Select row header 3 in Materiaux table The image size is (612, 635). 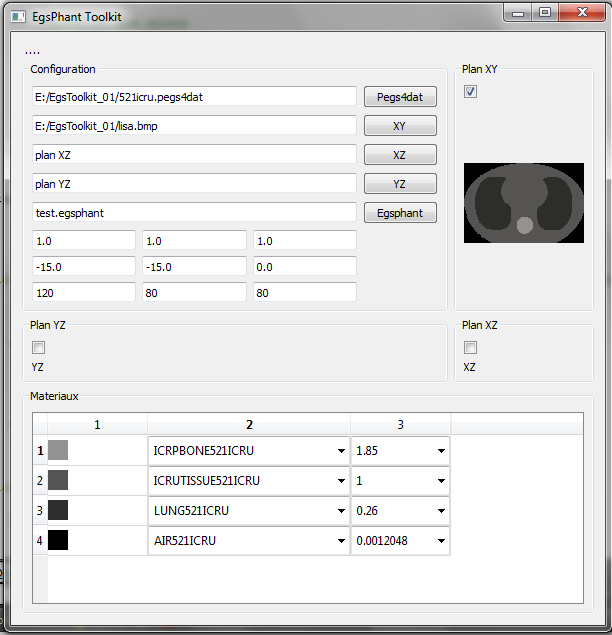coord(40,511)
